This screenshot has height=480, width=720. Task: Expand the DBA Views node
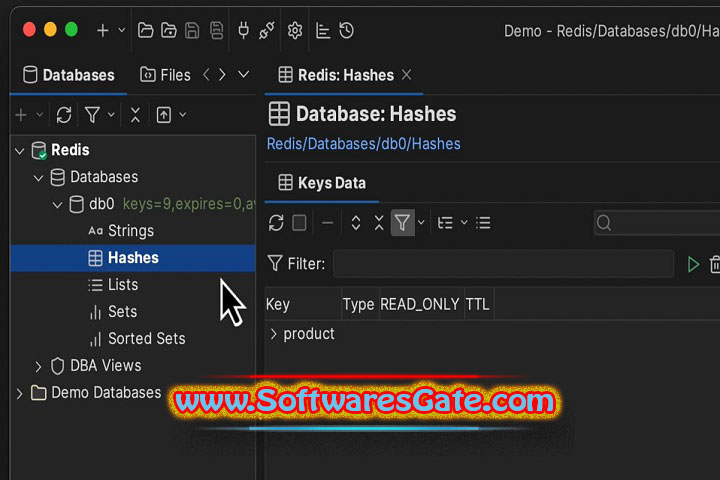click(x=39, y=367)
